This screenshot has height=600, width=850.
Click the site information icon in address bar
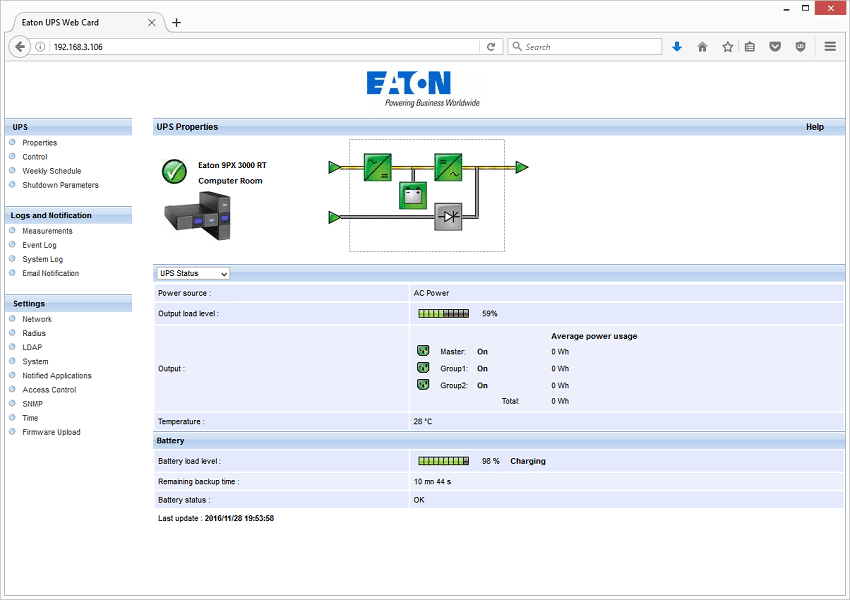click(40, 47)
